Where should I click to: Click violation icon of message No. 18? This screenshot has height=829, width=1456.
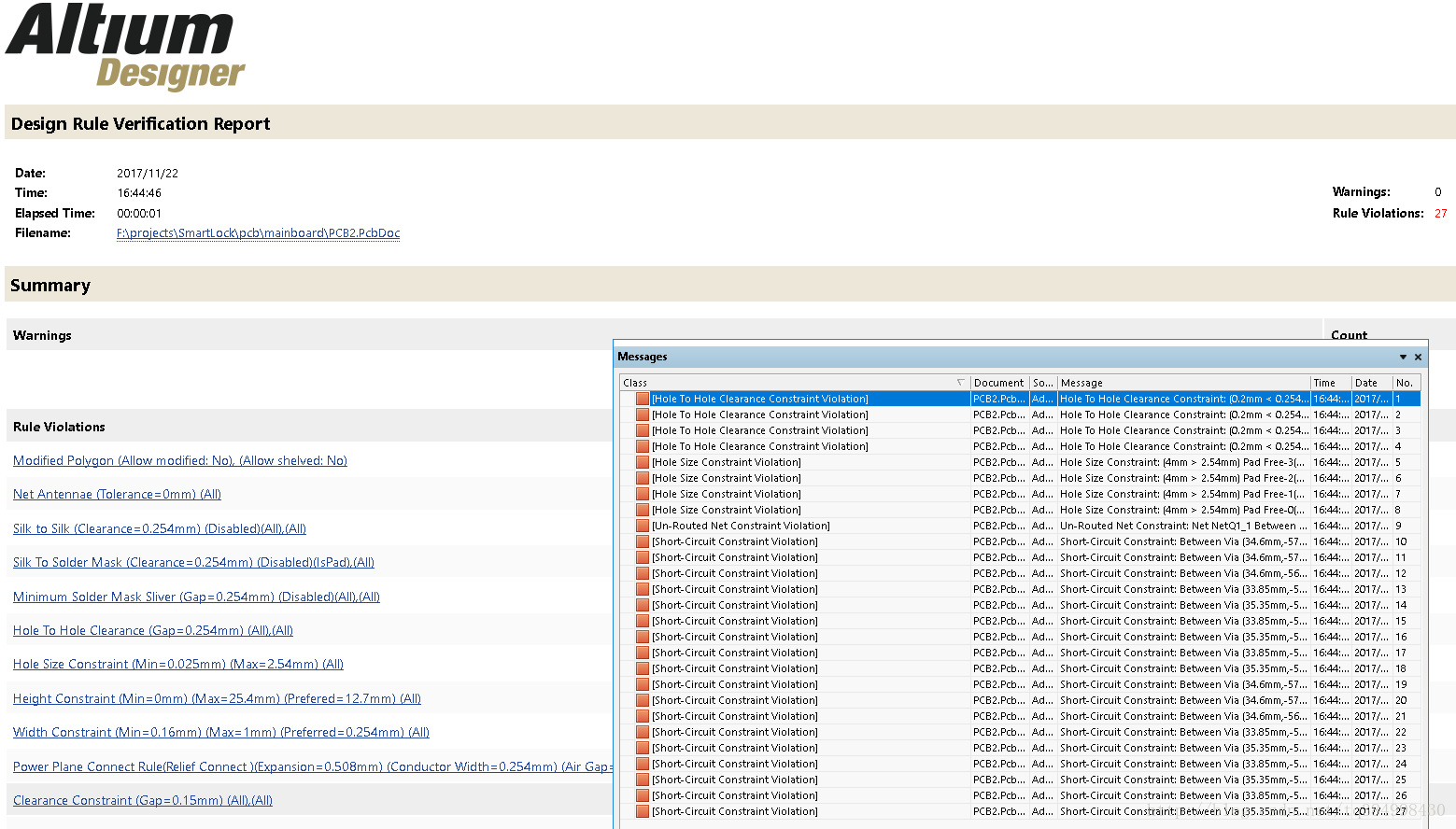[x=643, y=668]
